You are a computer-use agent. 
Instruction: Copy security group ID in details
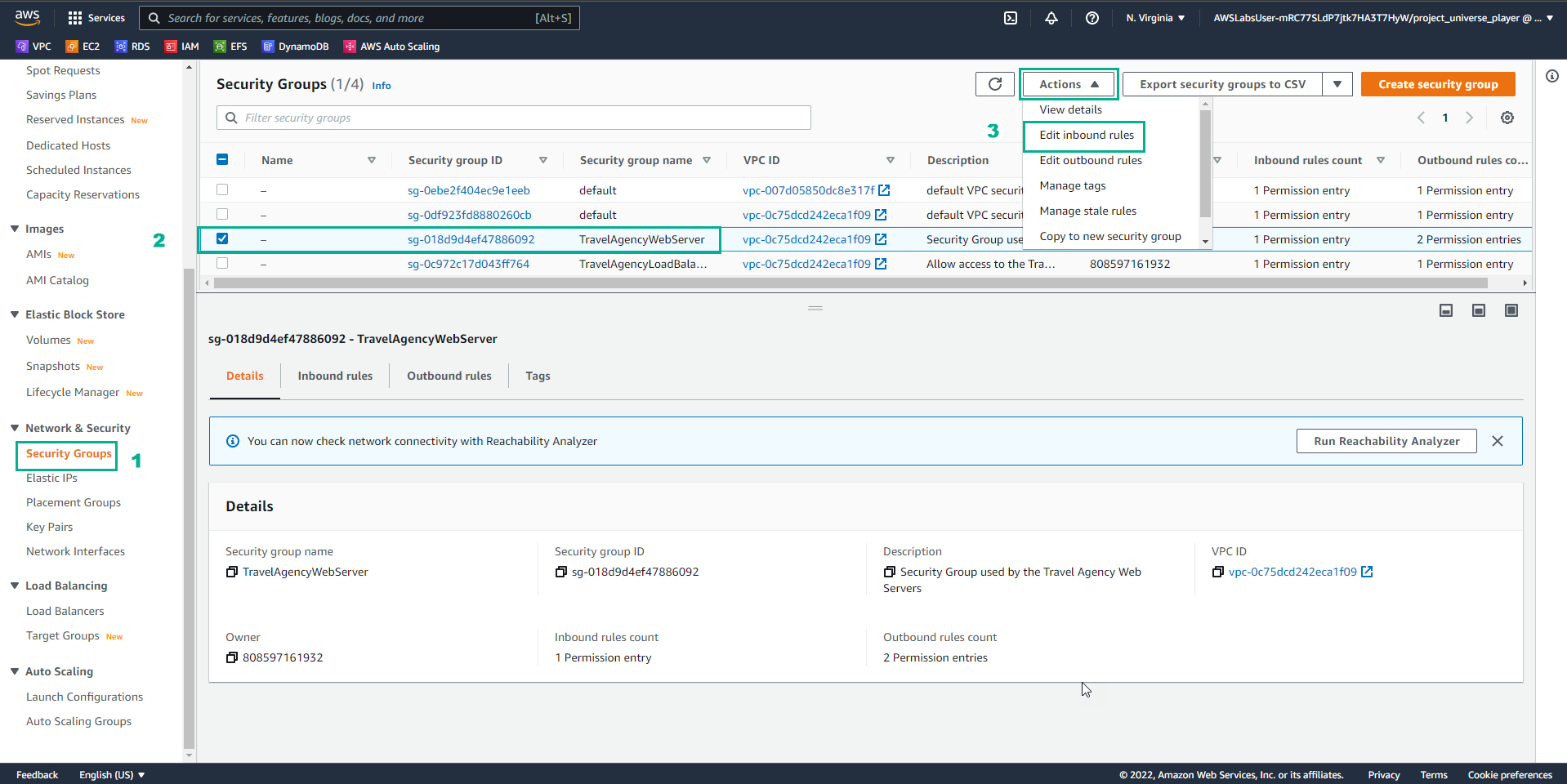(x=560, y=572)
